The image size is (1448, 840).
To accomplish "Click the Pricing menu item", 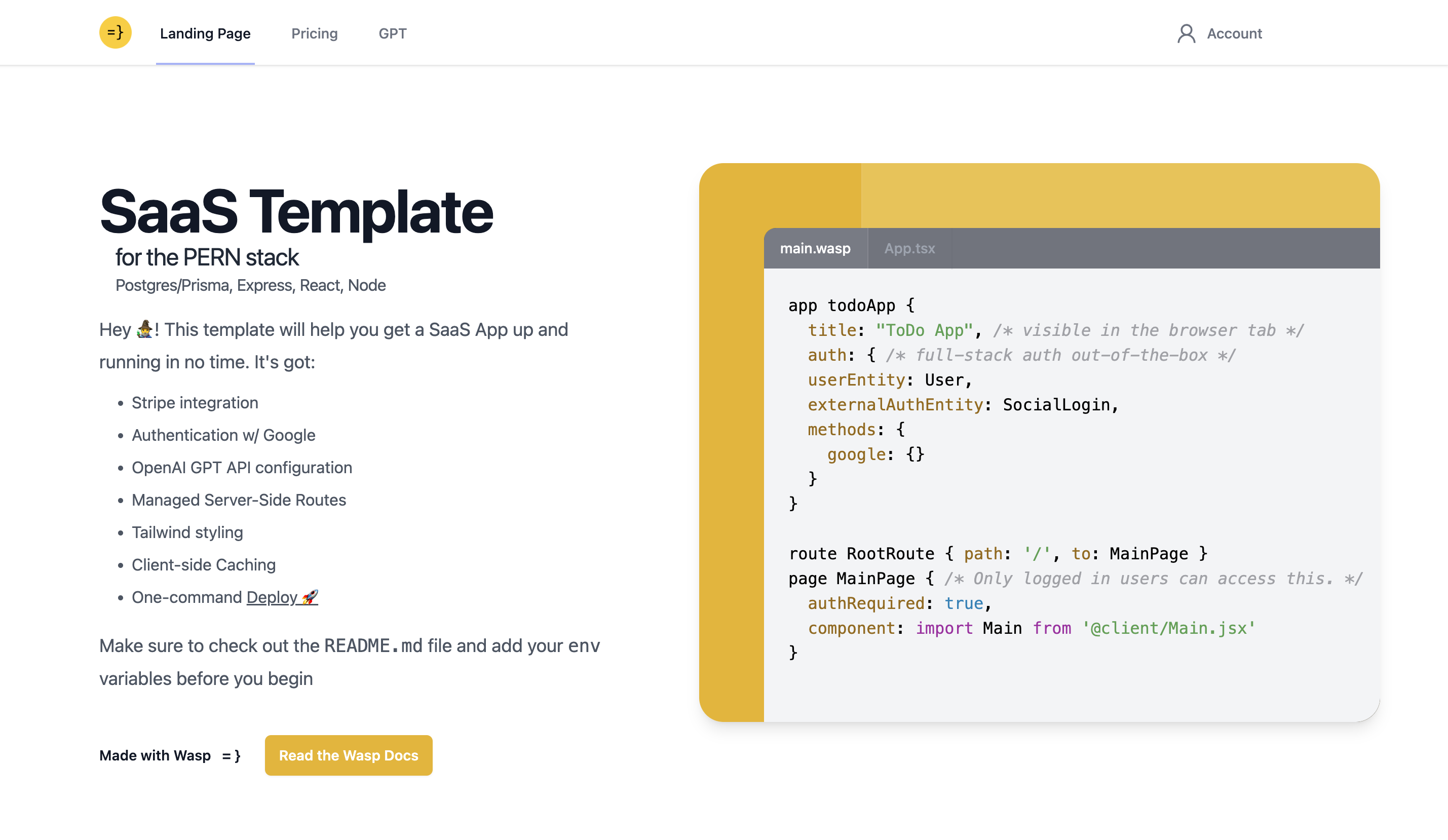I will (314, 33).
